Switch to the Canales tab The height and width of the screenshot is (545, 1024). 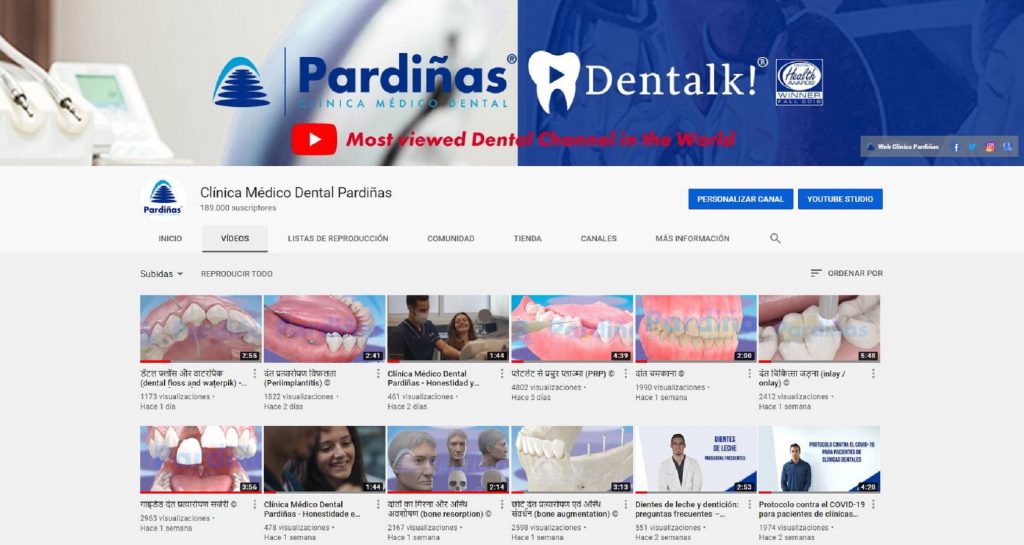(x=598, y=238)
